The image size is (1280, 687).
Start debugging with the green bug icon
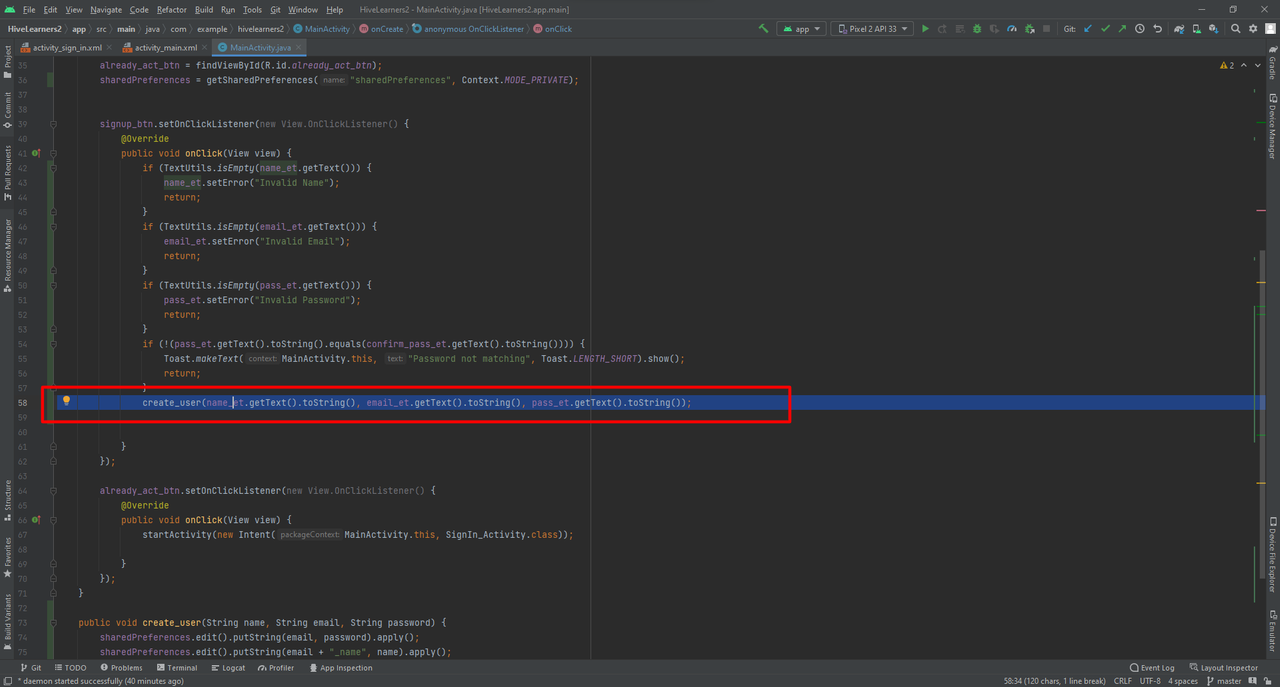[x=977, y=29]
